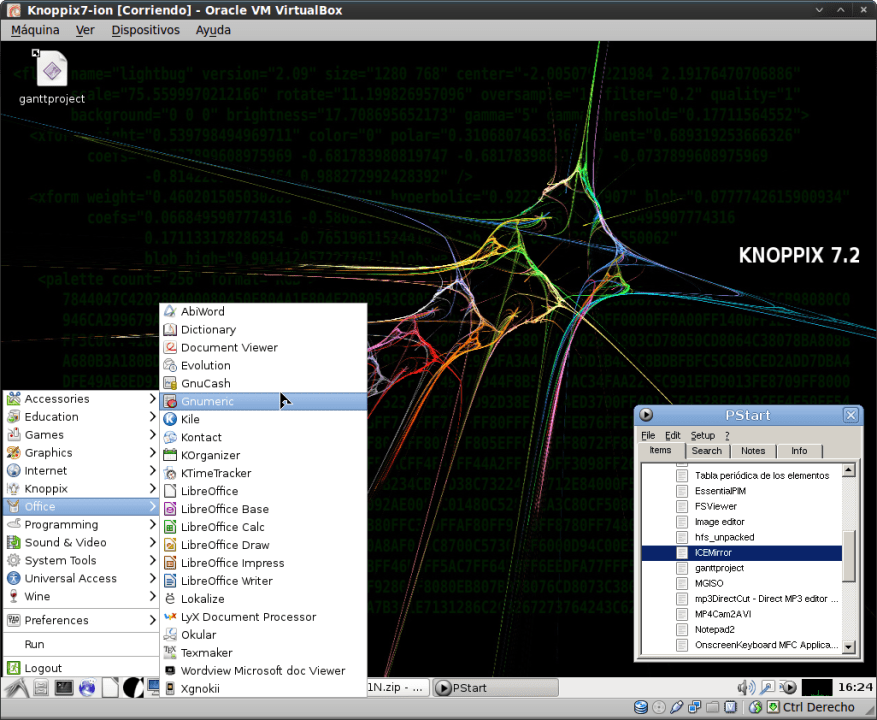Open the file manager from the taskbar
This screenshot has width=877, height=720.
tap(39, 688)
